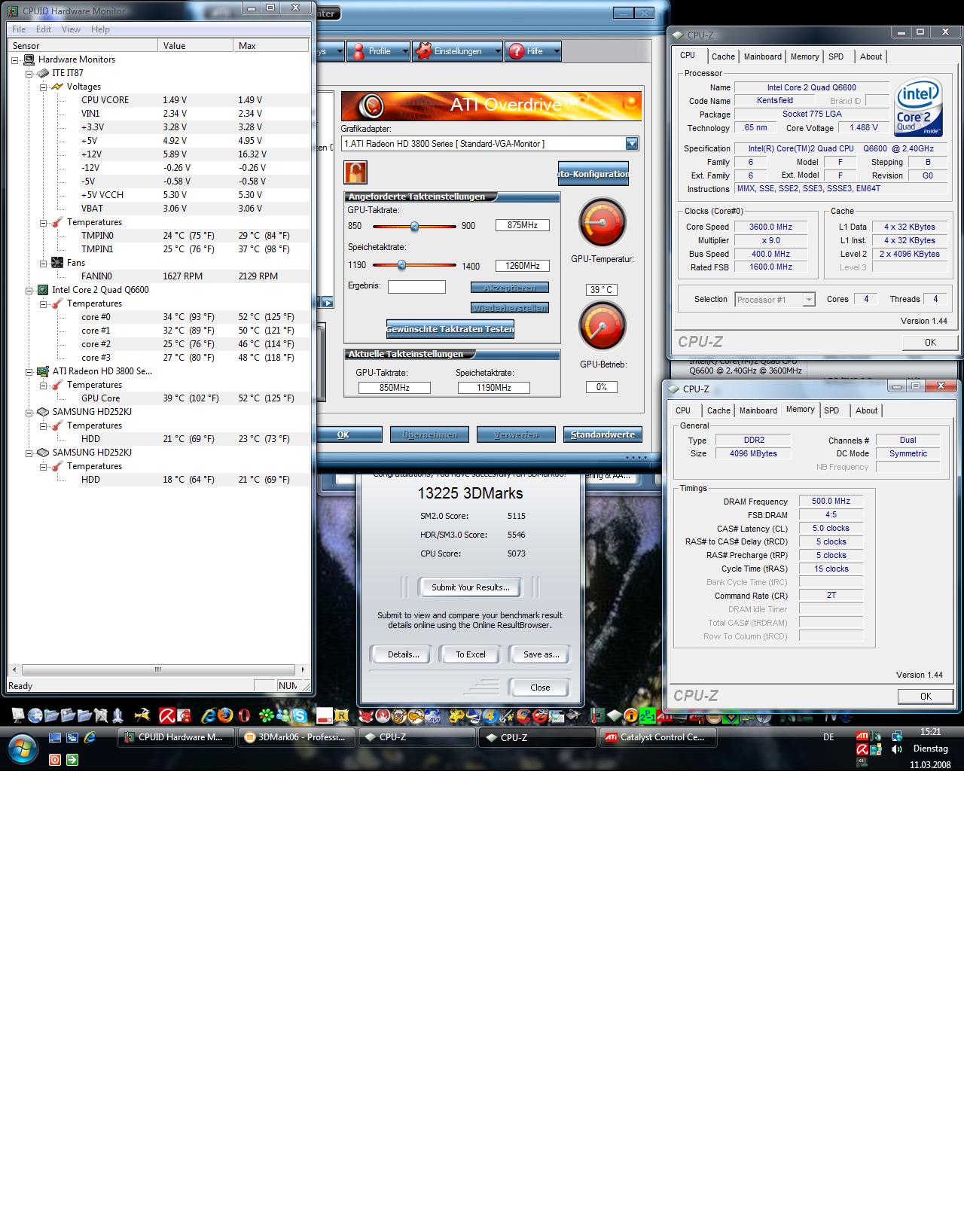Click Switch between windows quick launch icon
This screenshot has width=964, height=1232.
(x=72, y=738)
